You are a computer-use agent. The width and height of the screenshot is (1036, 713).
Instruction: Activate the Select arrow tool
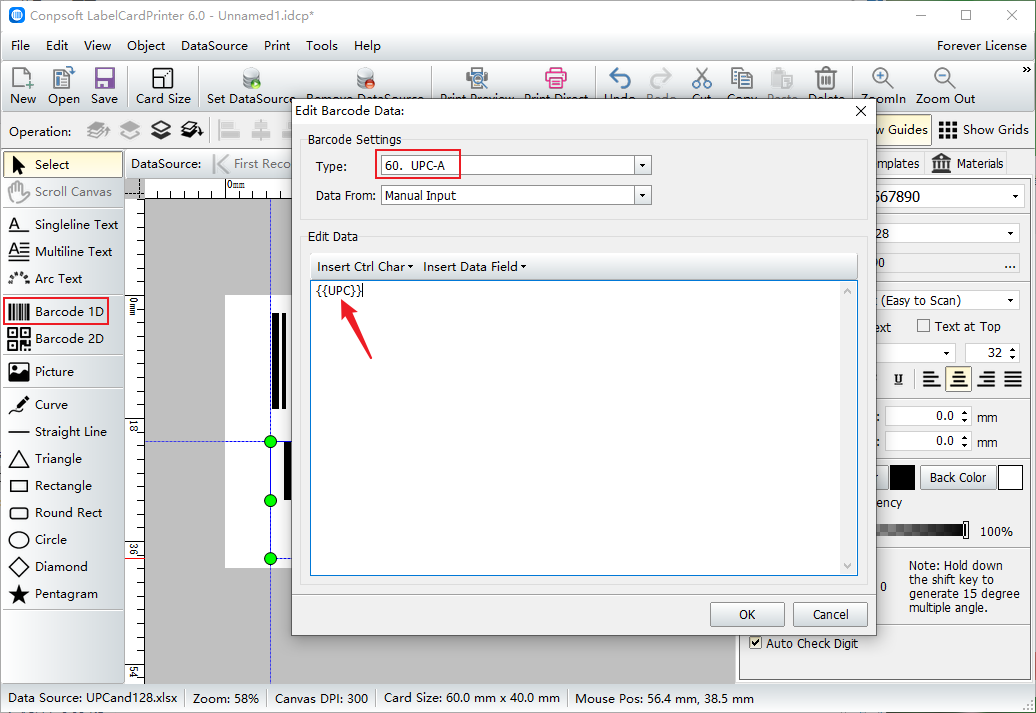click(63, 165)
